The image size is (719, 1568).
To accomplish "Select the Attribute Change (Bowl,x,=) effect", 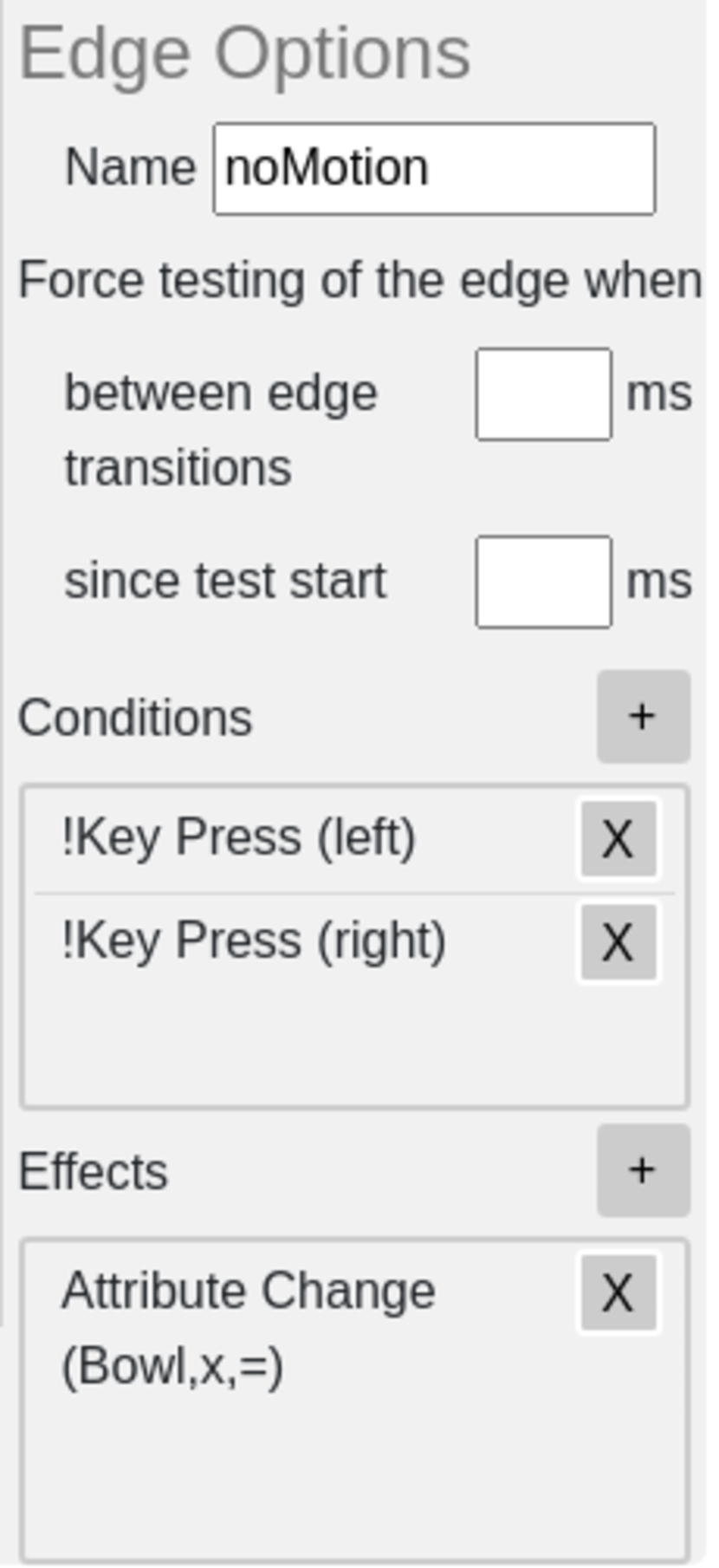I will (x=248, y=1326).
